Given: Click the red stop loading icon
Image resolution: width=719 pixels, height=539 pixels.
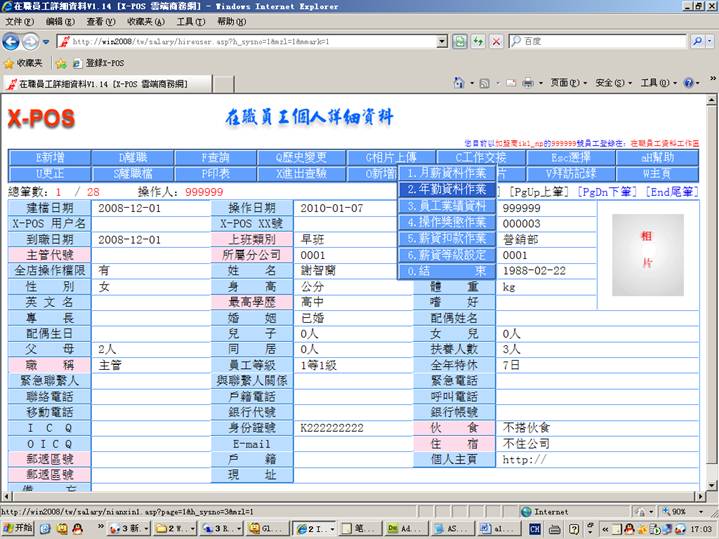Looking at the screenshot, I should tap(496, 41).
